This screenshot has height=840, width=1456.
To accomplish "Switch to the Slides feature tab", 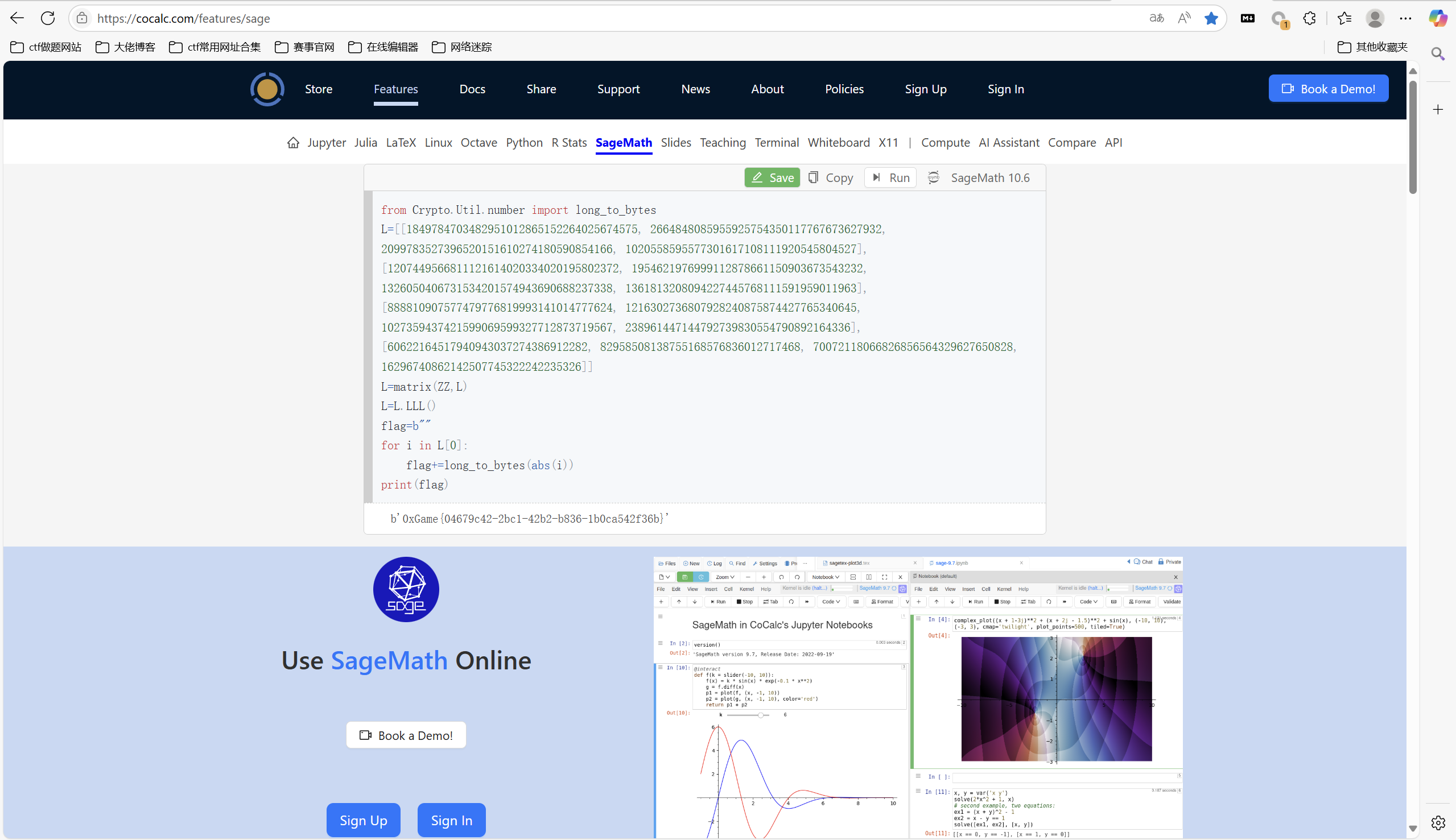I will click(676, 143).
